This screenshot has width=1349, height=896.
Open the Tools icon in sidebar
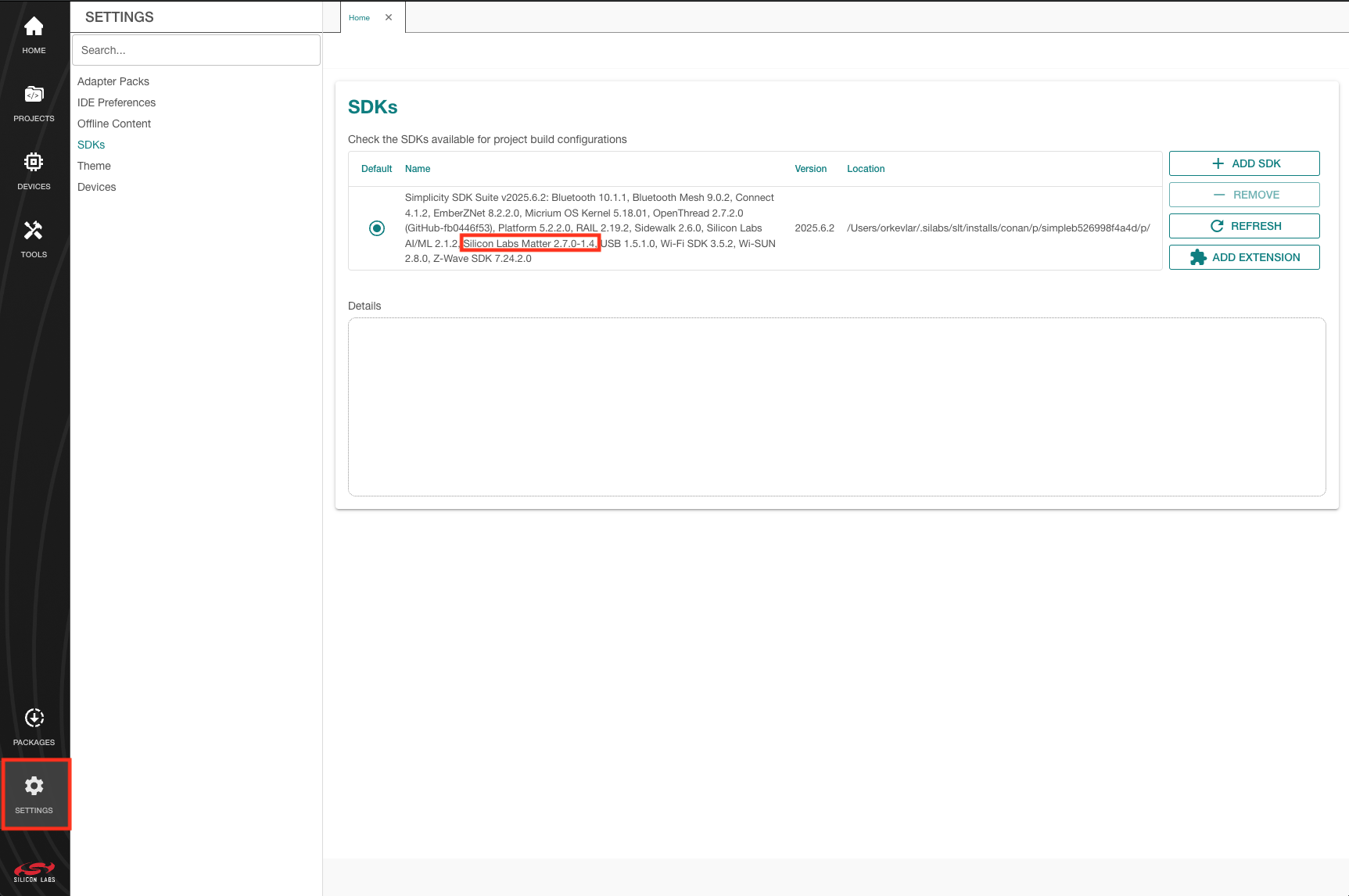[x=34, y=231]
